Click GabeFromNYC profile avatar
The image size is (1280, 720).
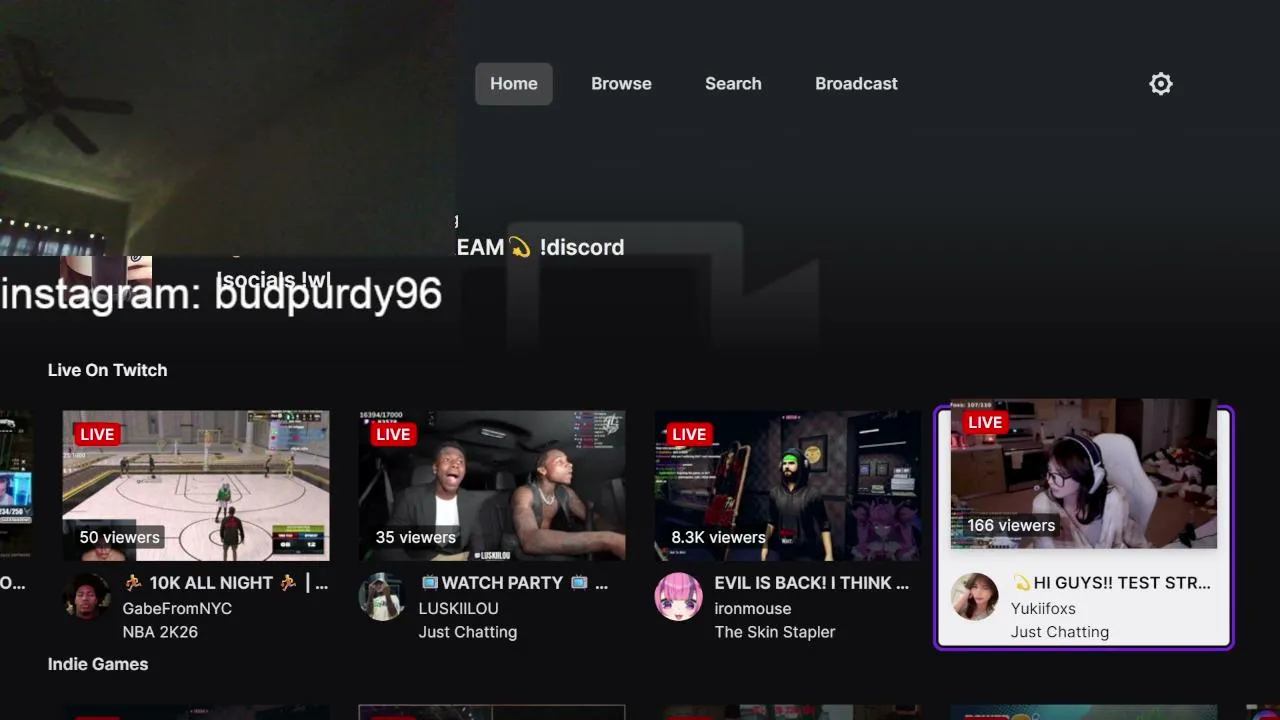tap(87, 597)
